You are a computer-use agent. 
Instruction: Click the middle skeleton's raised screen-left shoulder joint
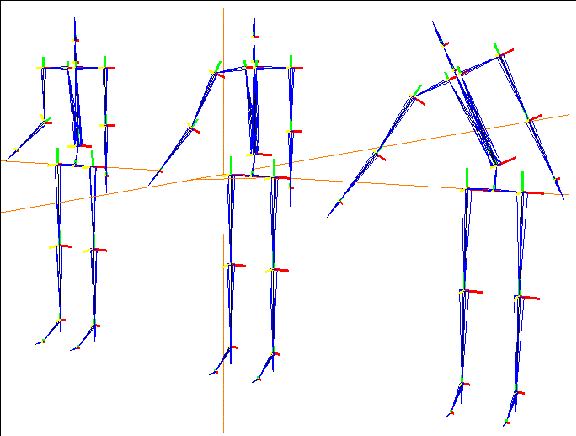(215, 73)
